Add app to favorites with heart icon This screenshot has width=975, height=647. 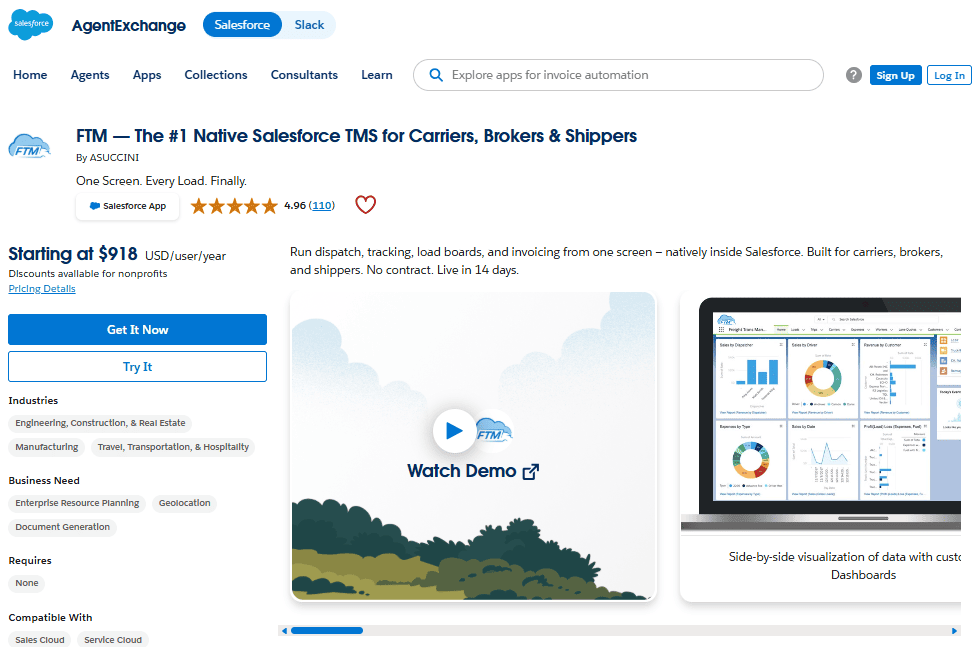[x=366, y=204]
